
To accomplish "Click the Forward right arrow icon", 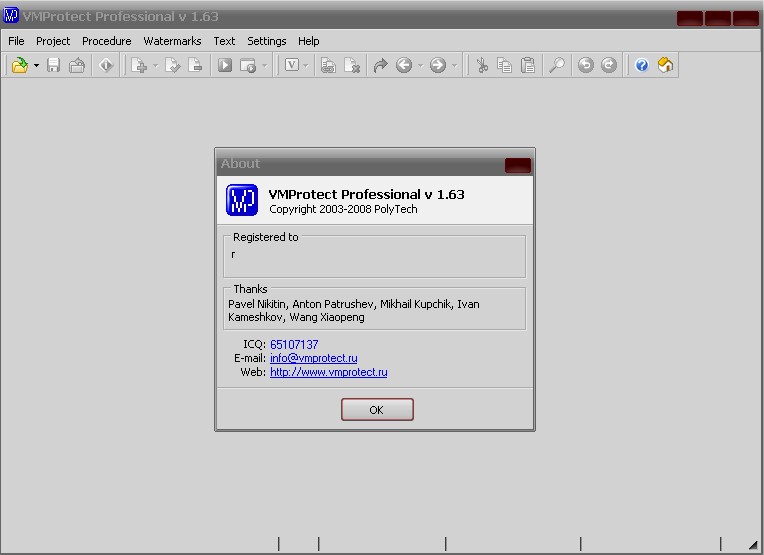I will point(438,65).
